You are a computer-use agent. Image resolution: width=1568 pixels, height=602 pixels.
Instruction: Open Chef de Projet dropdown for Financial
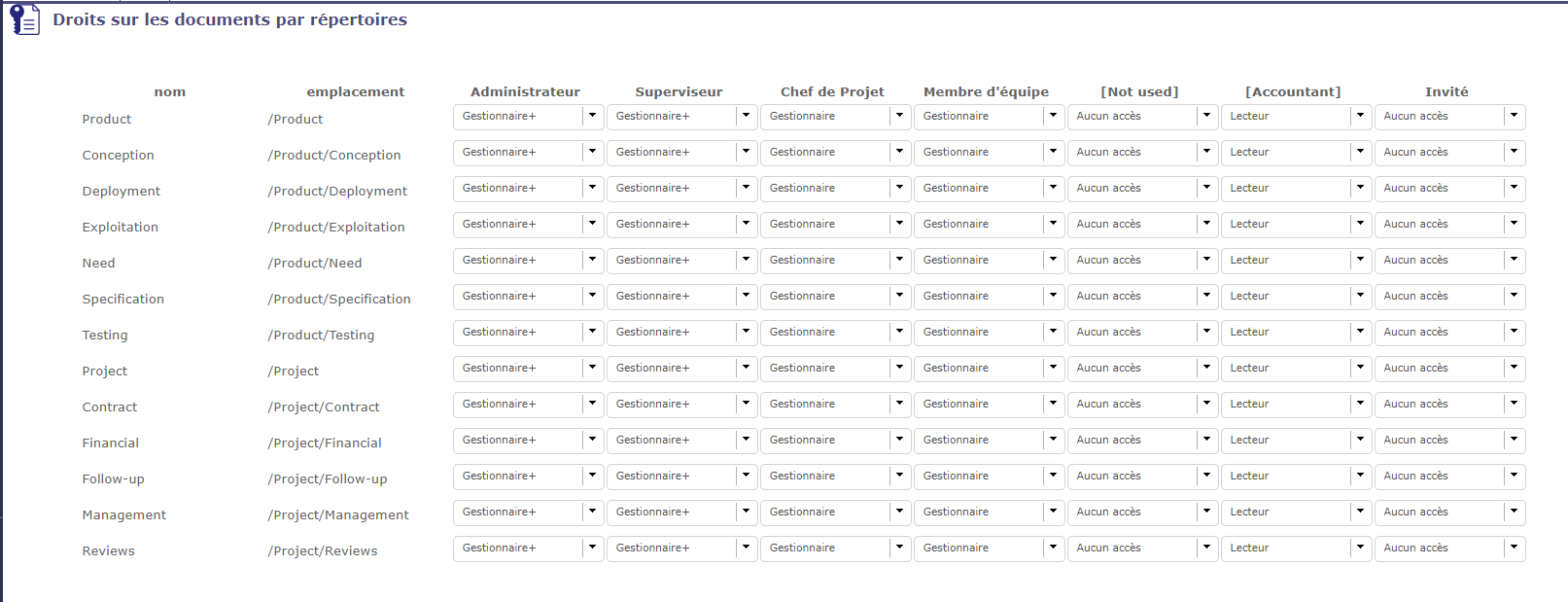(835, 441)
